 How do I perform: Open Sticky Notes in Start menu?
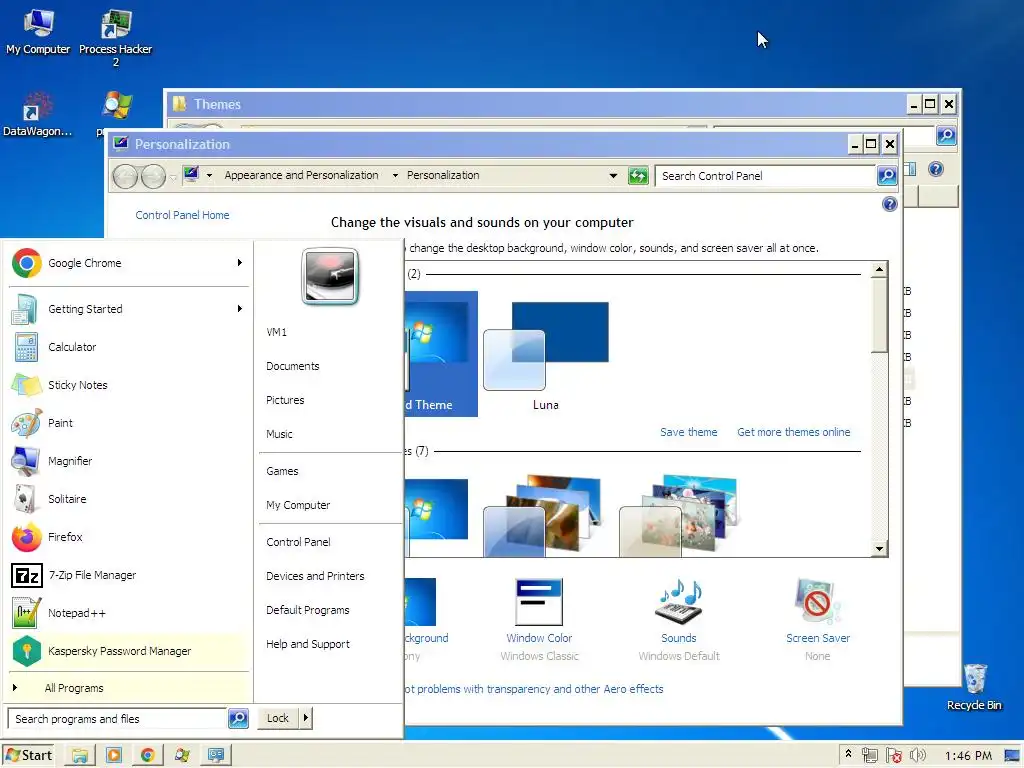coord(128,385)
